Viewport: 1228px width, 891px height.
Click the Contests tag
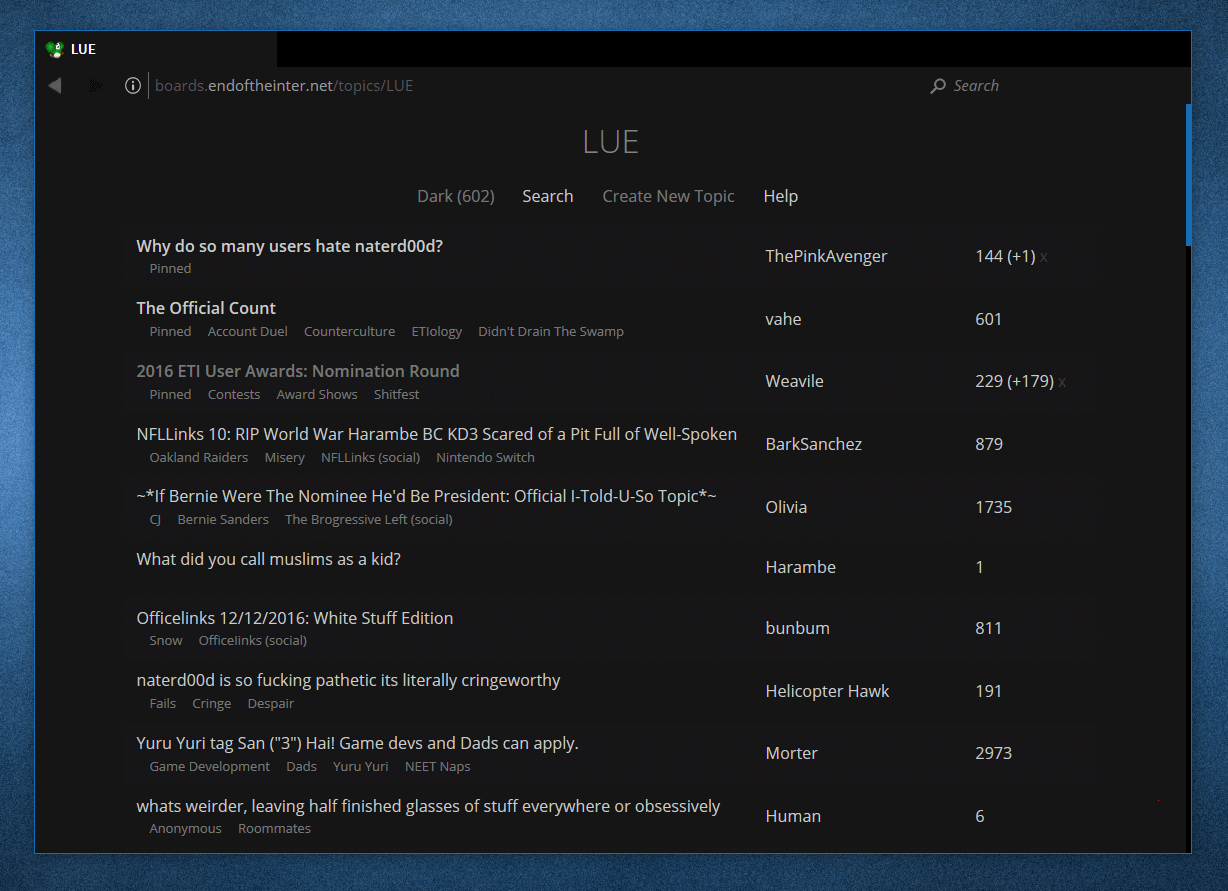[x=234, y=395]
